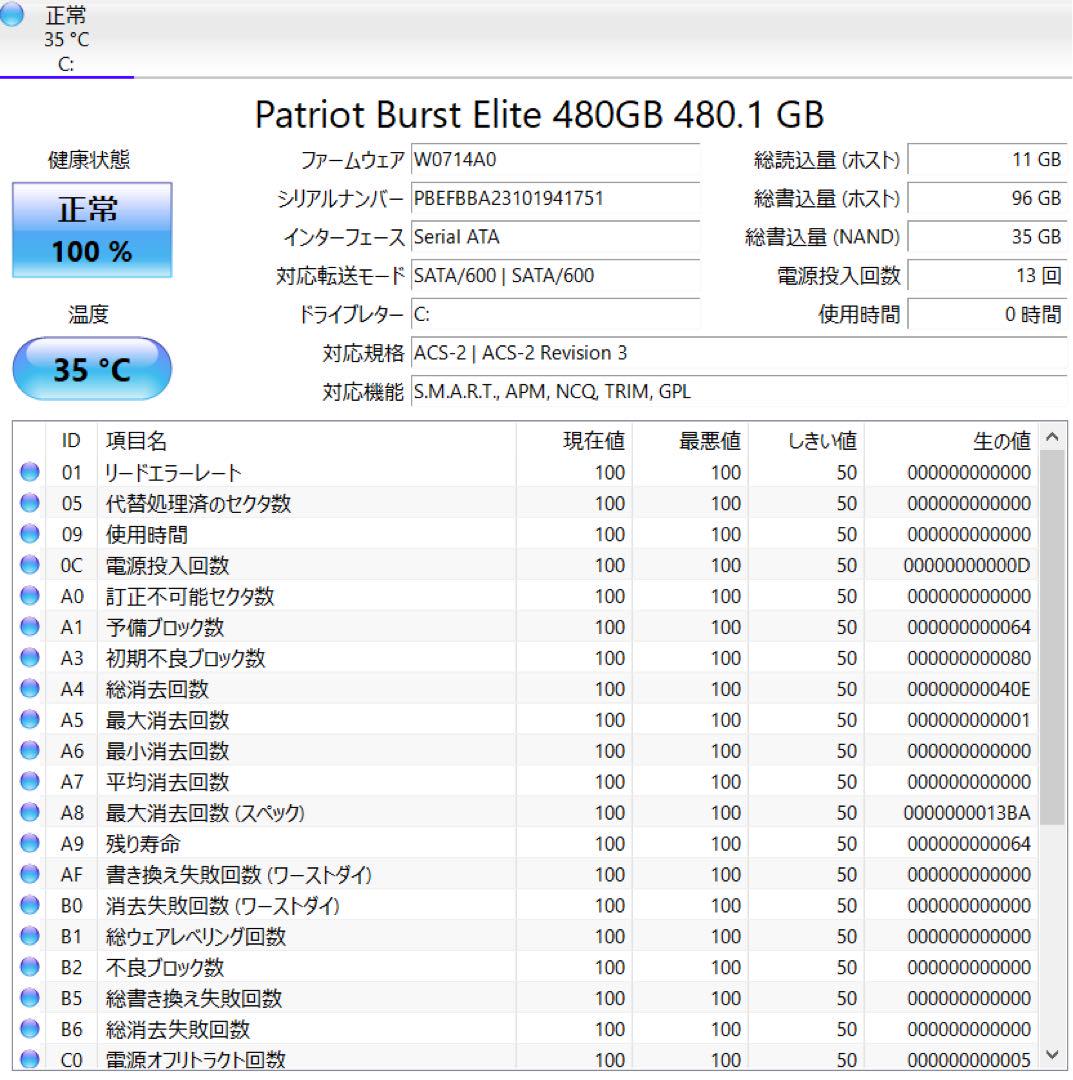Click the blue status orb for row A1
1073x1080 pixels.
[x=30, y=627]
